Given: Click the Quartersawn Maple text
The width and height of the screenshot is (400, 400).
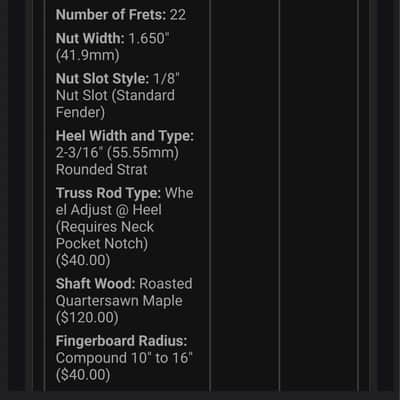Looking at the screenshot, I should 119,301.
